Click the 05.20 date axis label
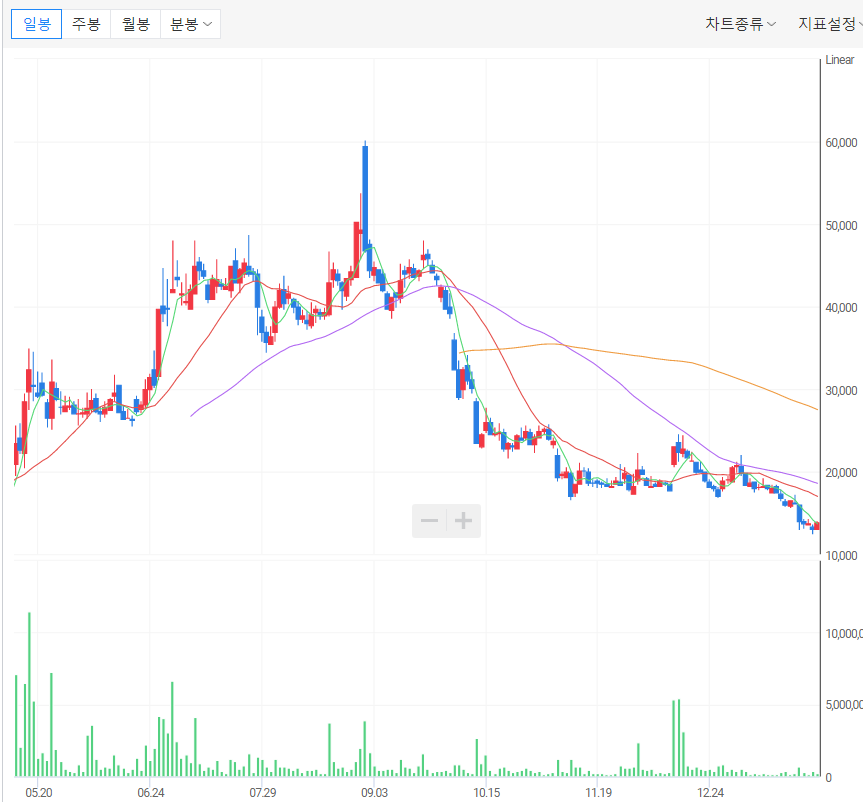 (39, 793)
